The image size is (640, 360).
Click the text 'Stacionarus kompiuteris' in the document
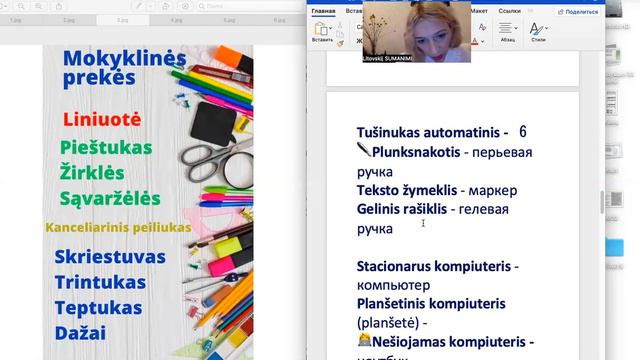coord(433,266)
